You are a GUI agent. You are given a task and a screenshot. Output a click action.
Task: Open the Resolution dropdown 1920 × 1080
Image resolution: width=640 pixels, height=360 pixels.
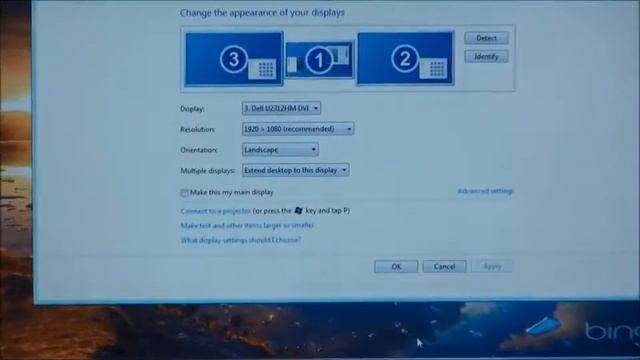coord(298,129)
